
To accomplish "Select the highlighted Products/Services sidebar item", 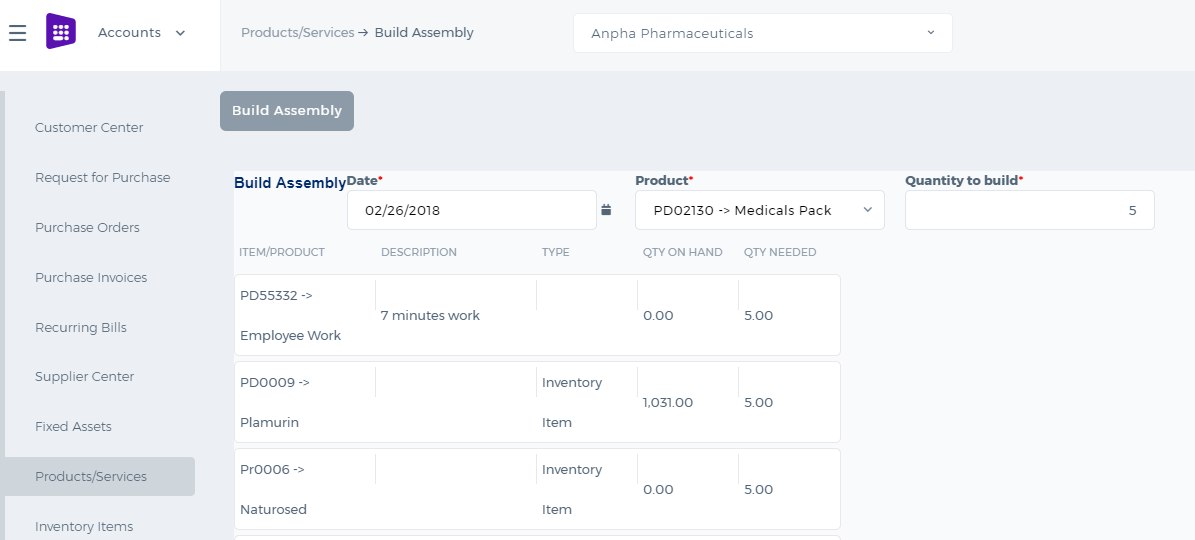I will click(99, 477).
